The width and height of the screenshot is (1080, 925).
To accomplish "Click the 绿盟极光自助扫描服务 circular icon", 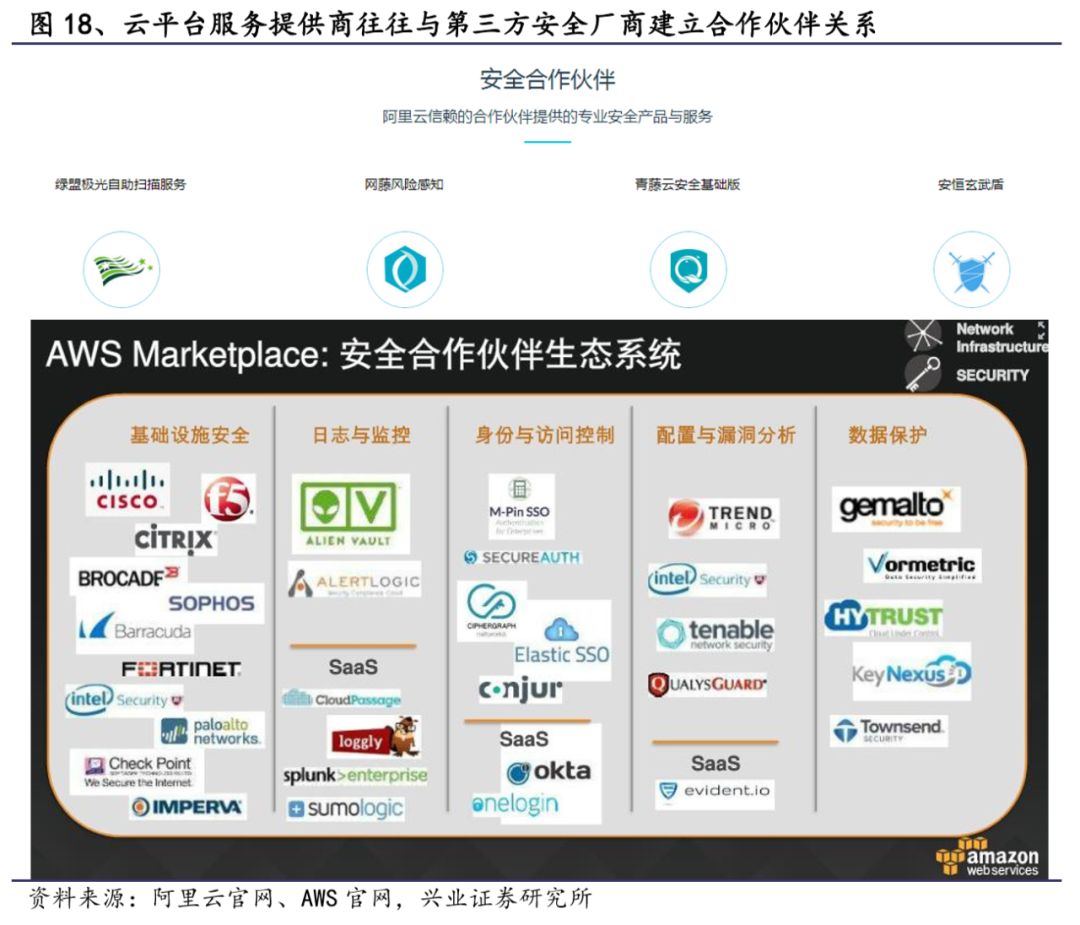I will (x=122, y=269).
